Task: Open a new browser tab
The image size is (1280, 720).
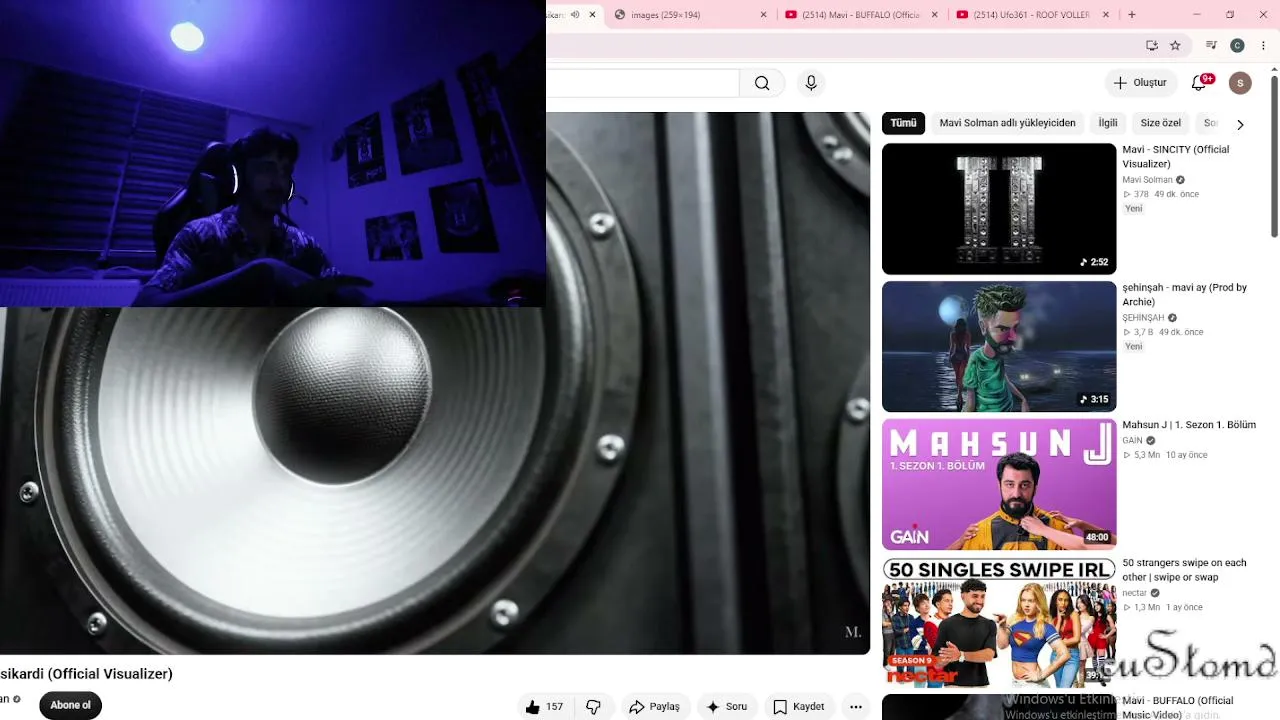Action: [x=1132, y=14]
